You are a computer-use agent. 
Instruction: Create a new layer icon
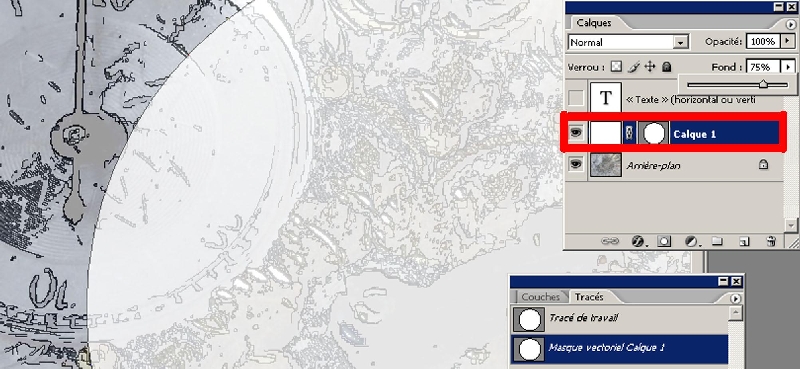coord(744,241)
